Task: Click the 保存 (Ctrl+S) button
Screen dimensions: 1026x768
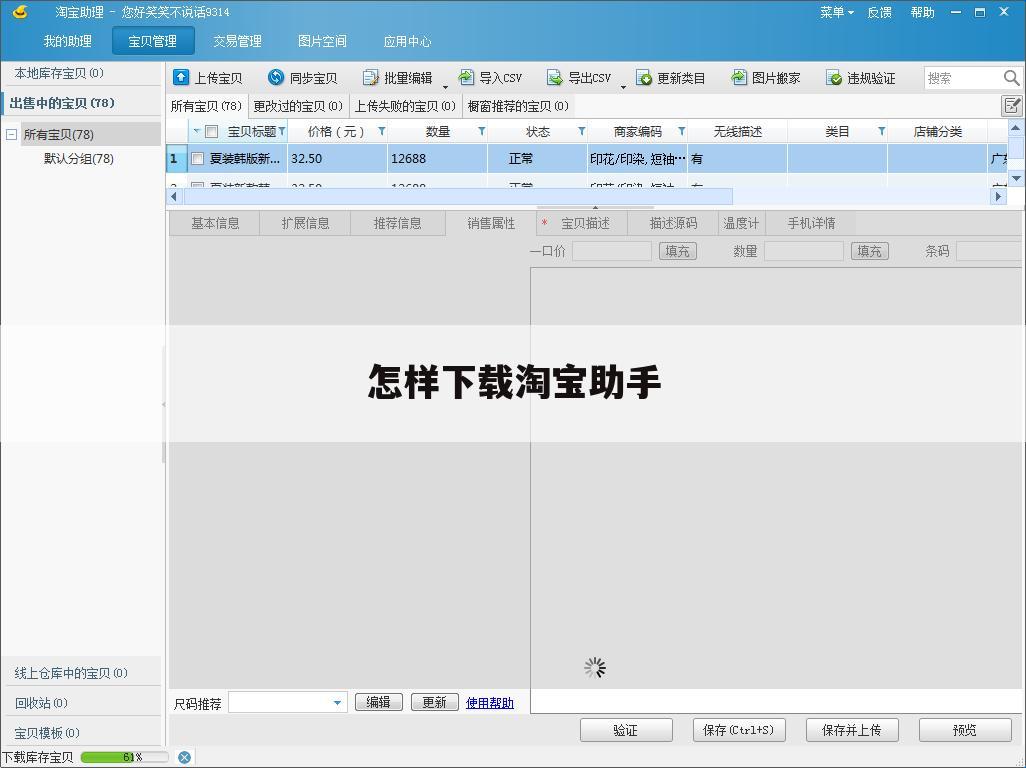Action: point(739,730)
